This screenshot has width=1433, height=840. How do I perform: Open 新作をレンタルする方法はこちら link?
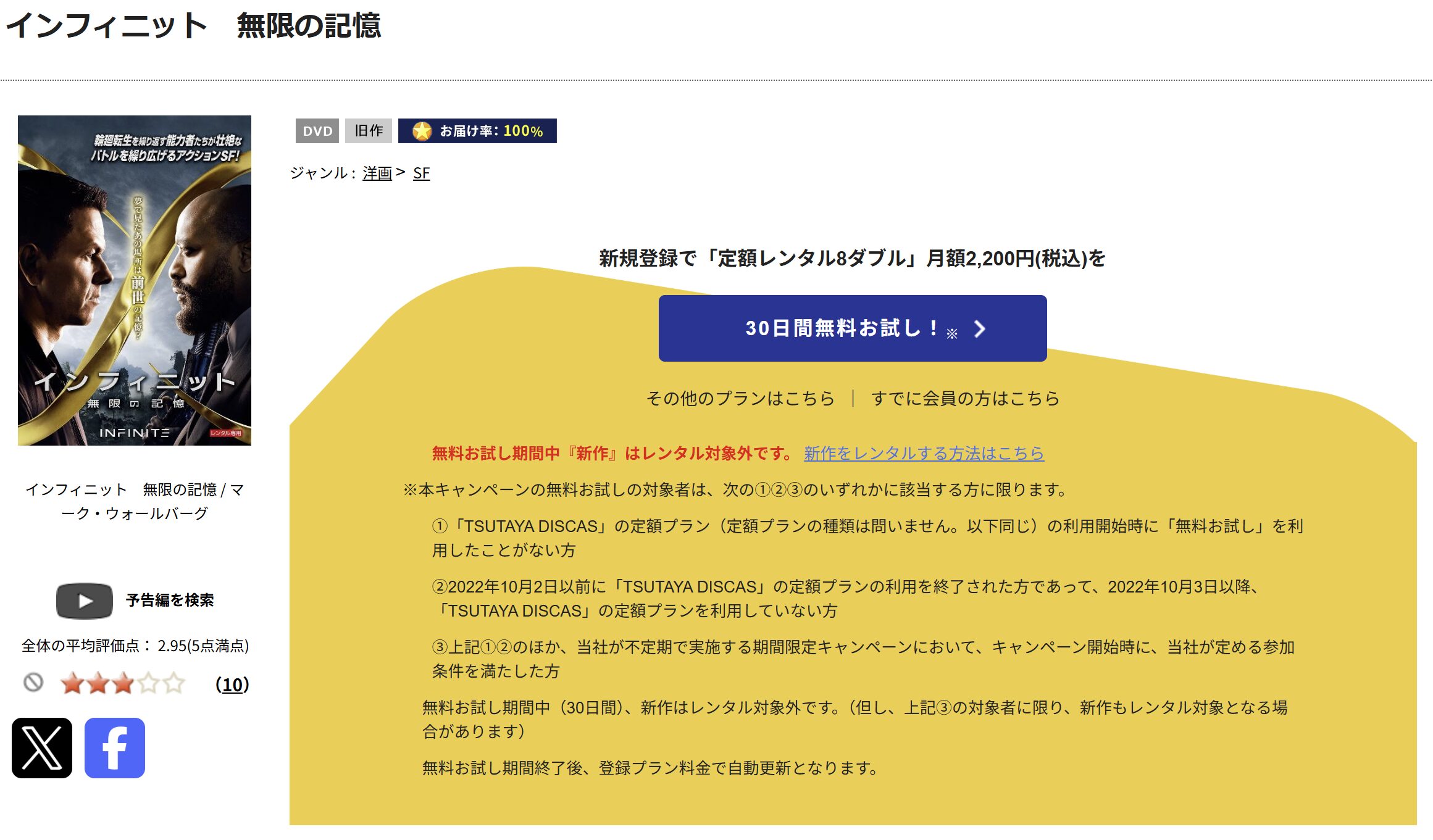pyautogui.click(x=924, y=453)
